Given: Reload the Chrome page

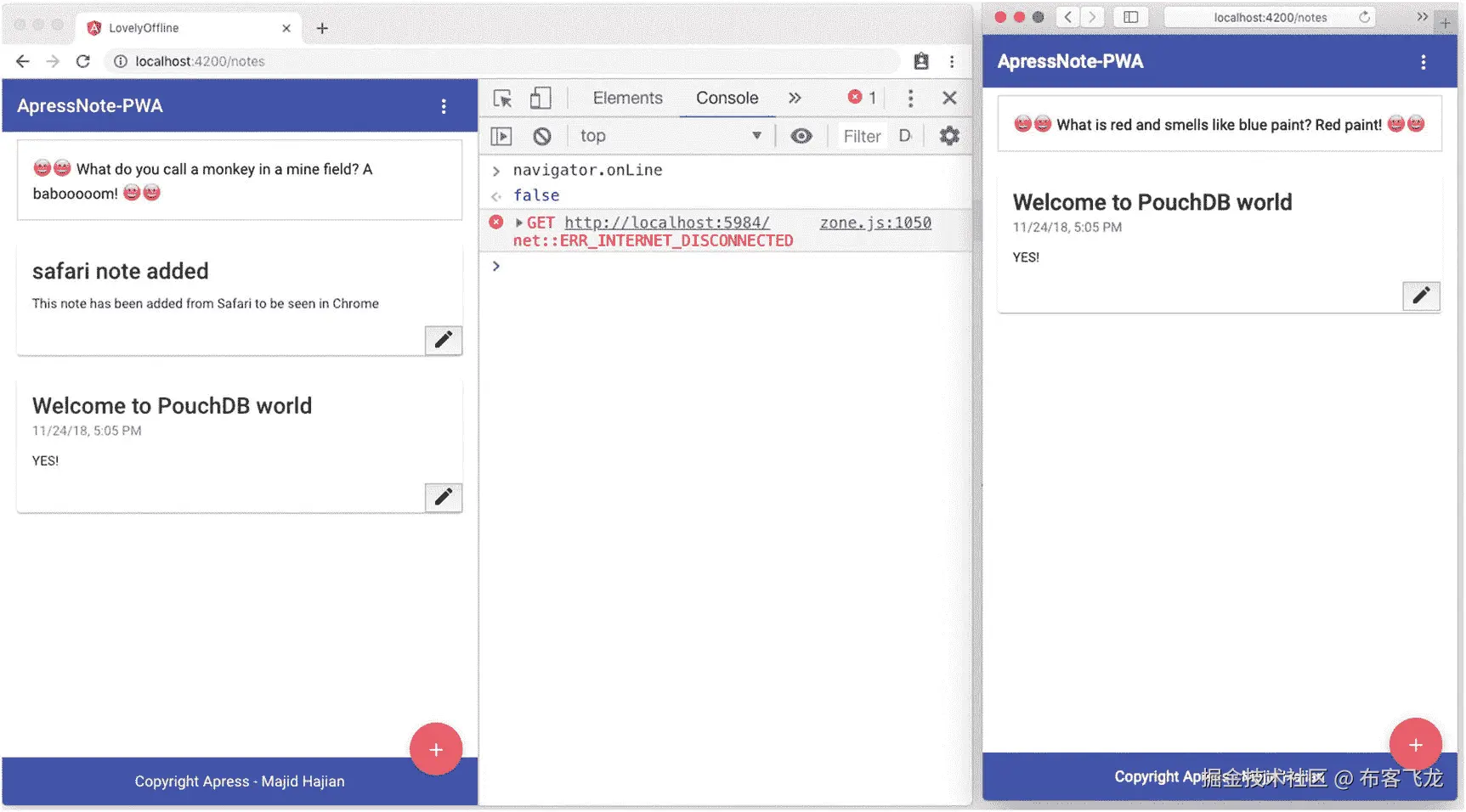Looking at the screenshot, I should (82, 61).
